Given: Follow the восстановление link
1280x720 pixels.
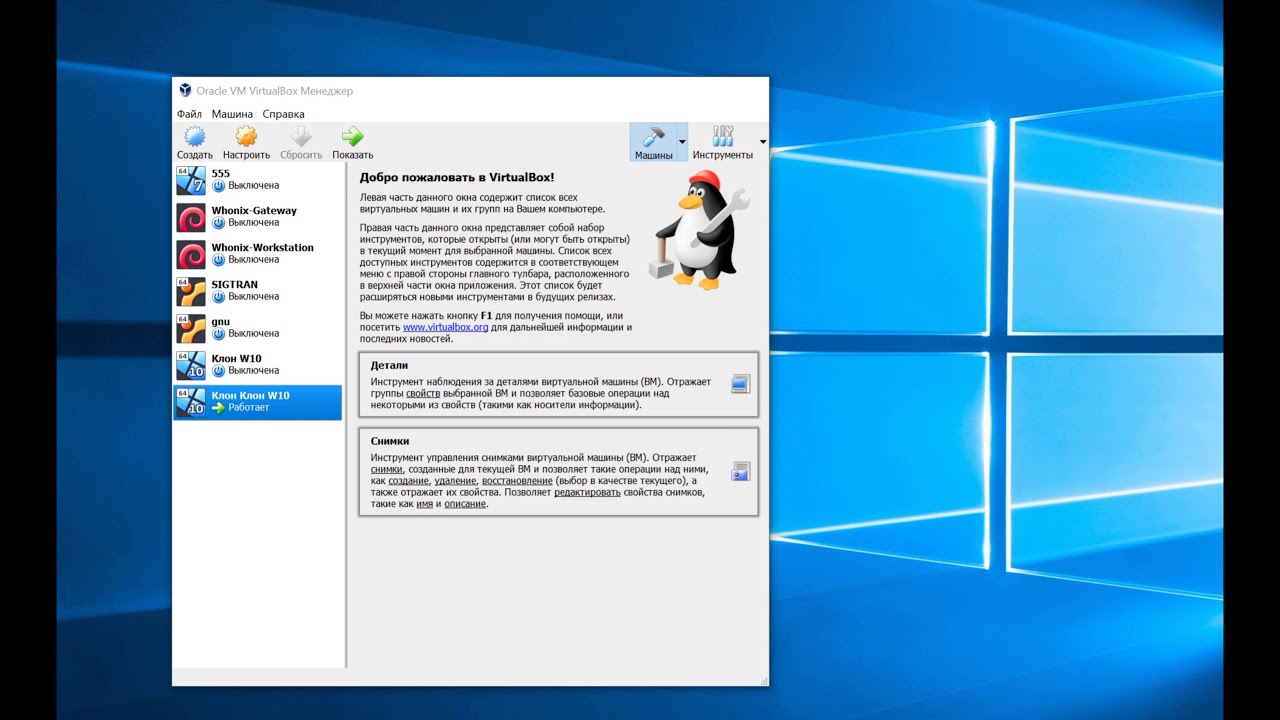Looking at the screenshot, I should pos(517,481).
